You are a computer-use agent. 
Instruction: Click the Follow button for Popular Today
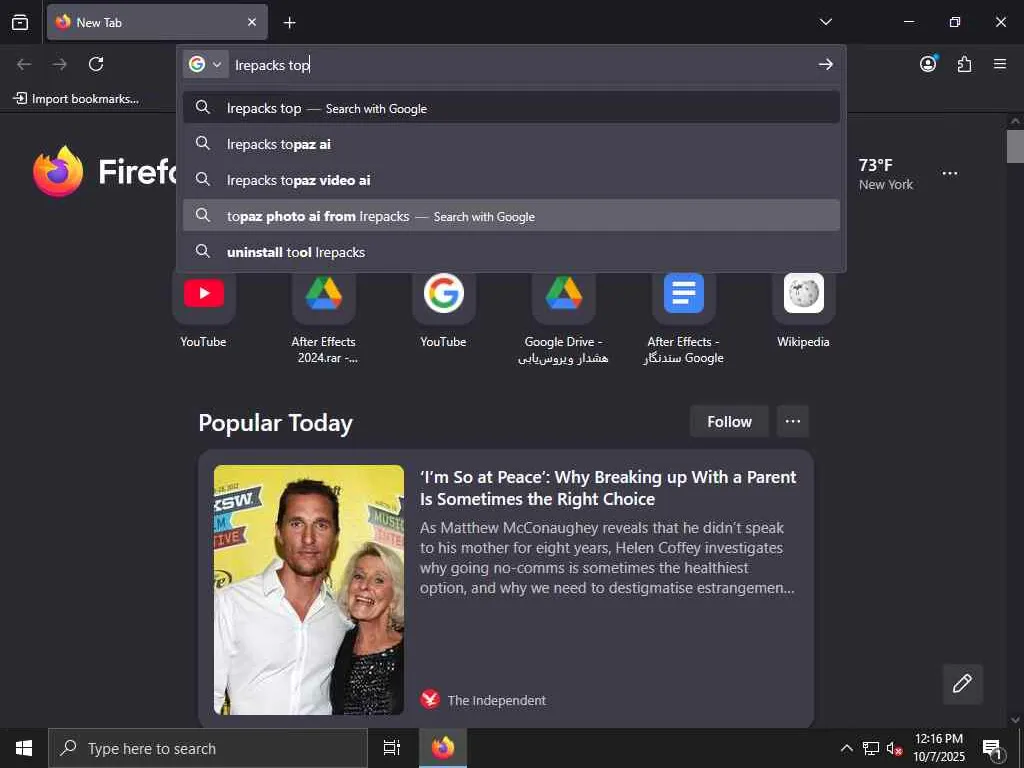[729, 421]
